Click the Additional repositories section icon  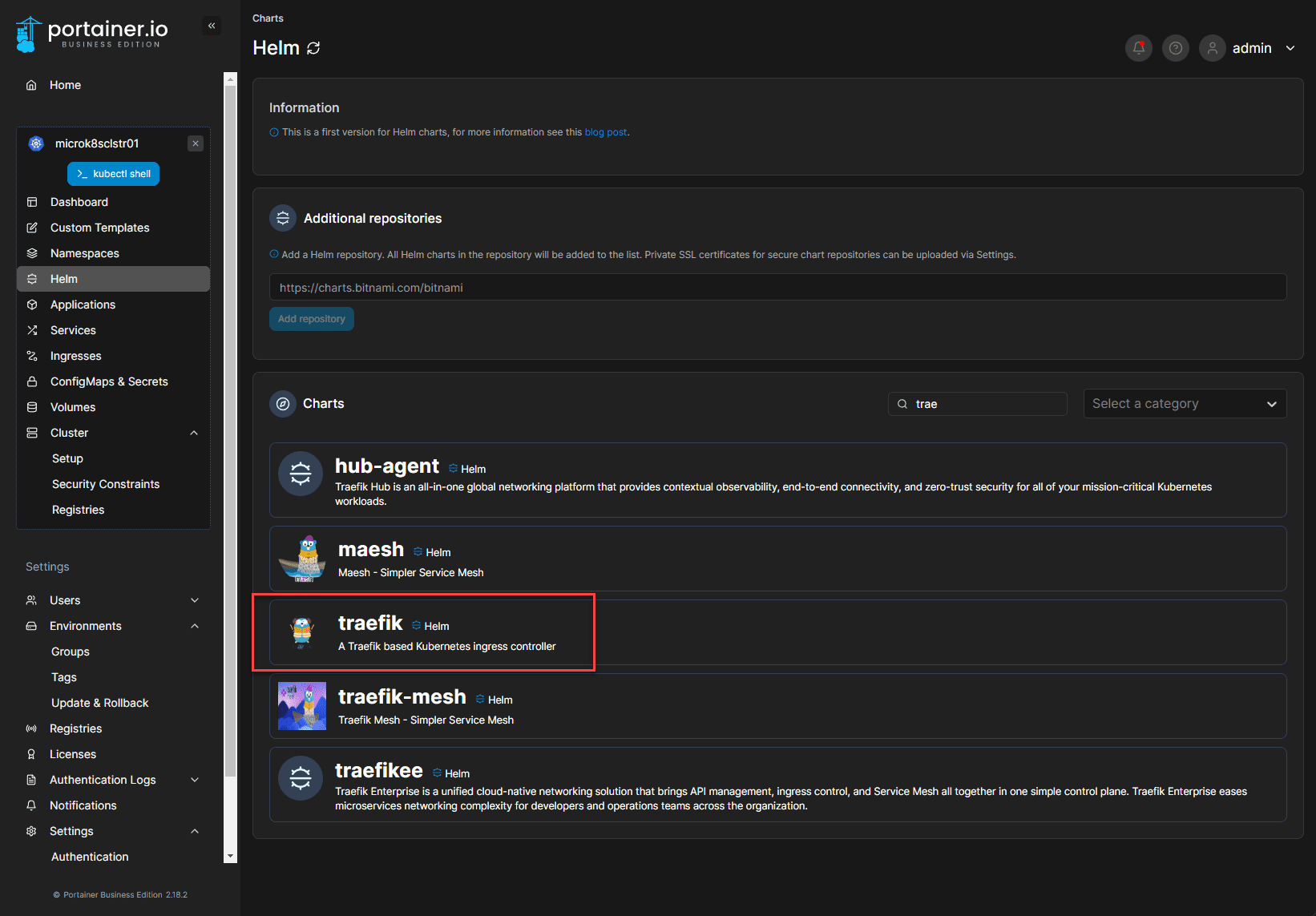point(283,218)
